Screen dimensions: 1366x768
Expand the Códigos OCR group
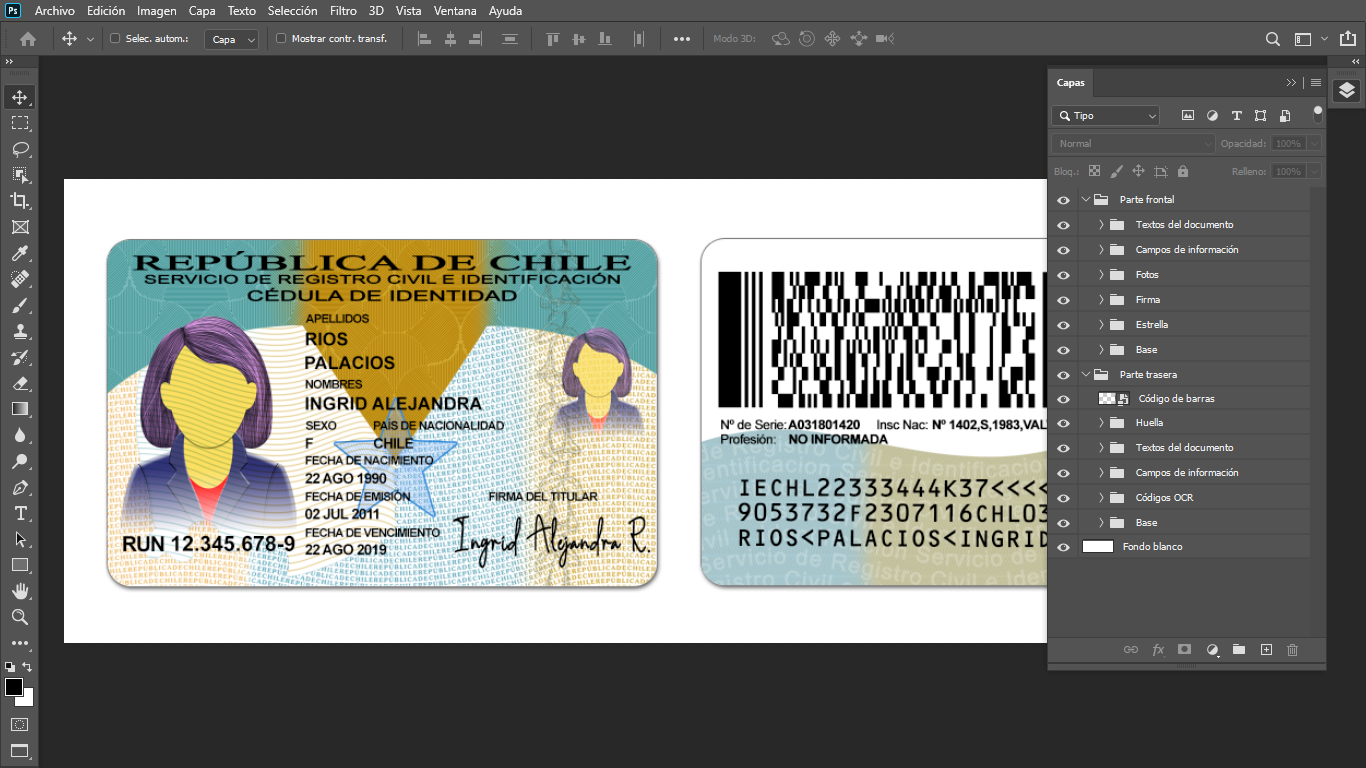[x=1101, y=498]
